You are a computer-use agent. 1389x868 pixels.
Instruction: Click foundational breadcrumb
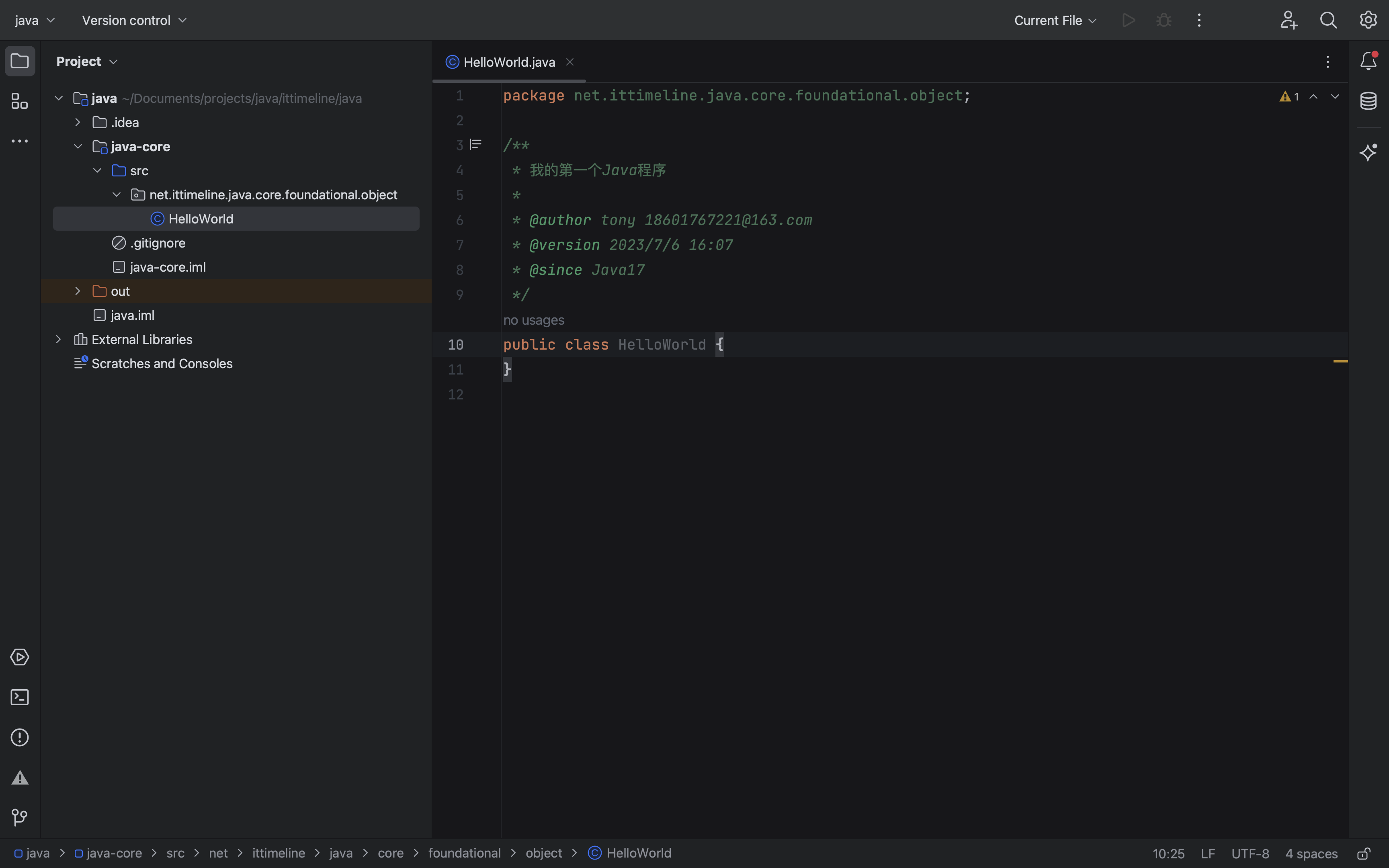(464, 853)
